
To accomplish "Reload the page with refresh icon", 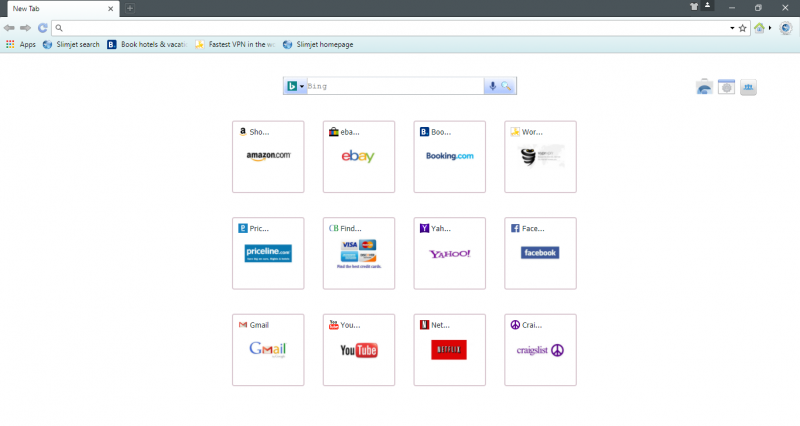I will pyautogui.click(x=43, y=28).
